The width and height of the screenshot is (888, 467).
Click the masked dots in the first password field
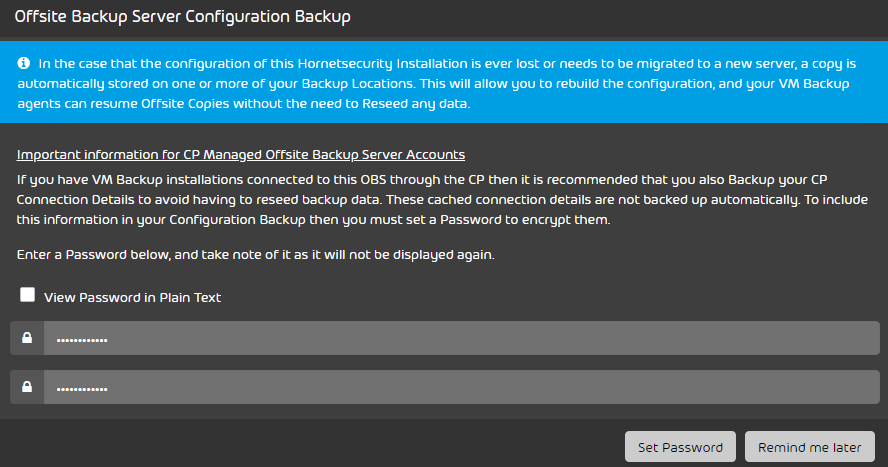point(82,340)
